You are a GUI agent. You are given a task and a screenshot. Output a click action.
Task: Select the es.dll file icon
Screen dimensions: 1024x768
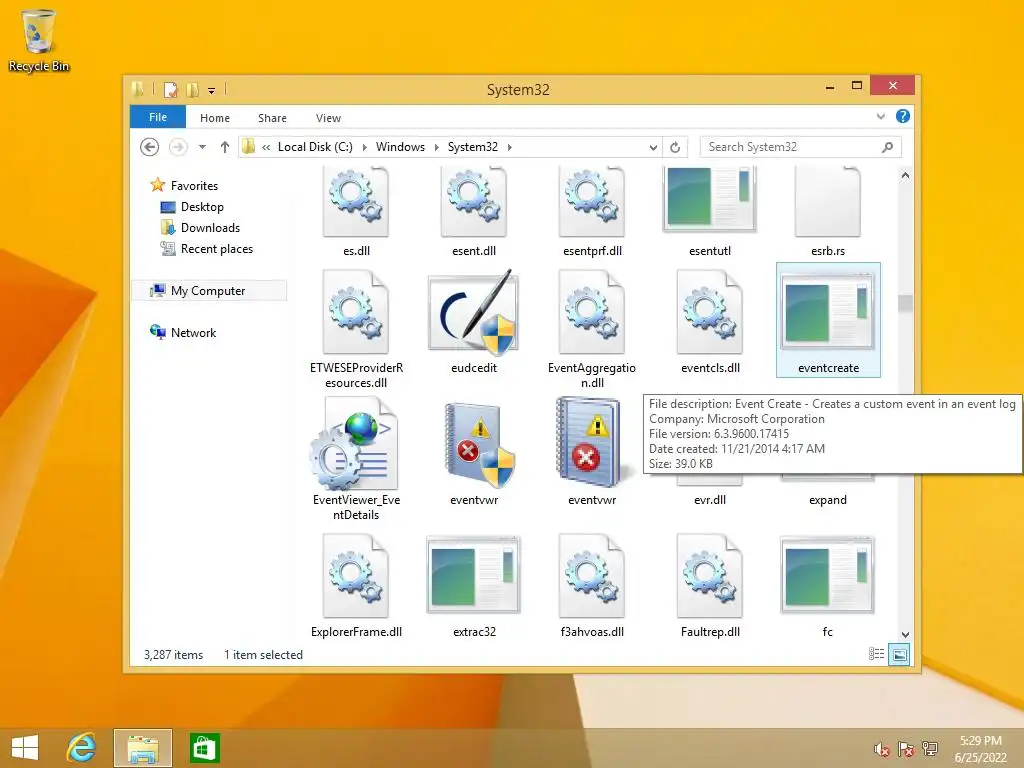[x=356, y=202]
